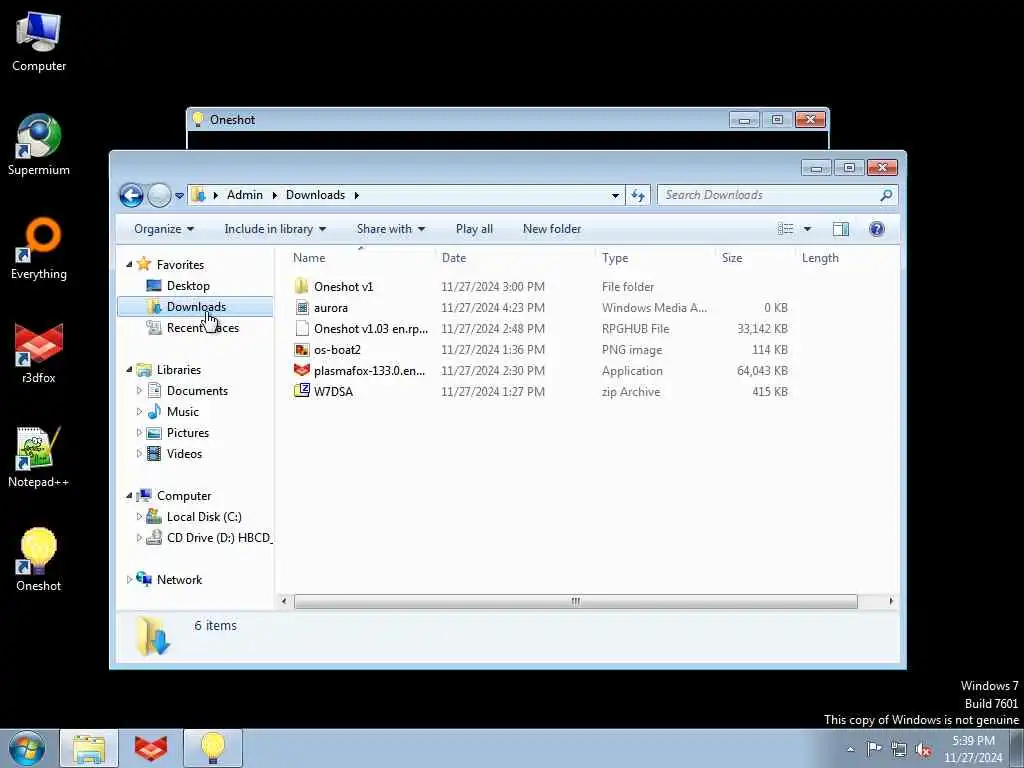Open the Action Center flag tray icon

874,749
